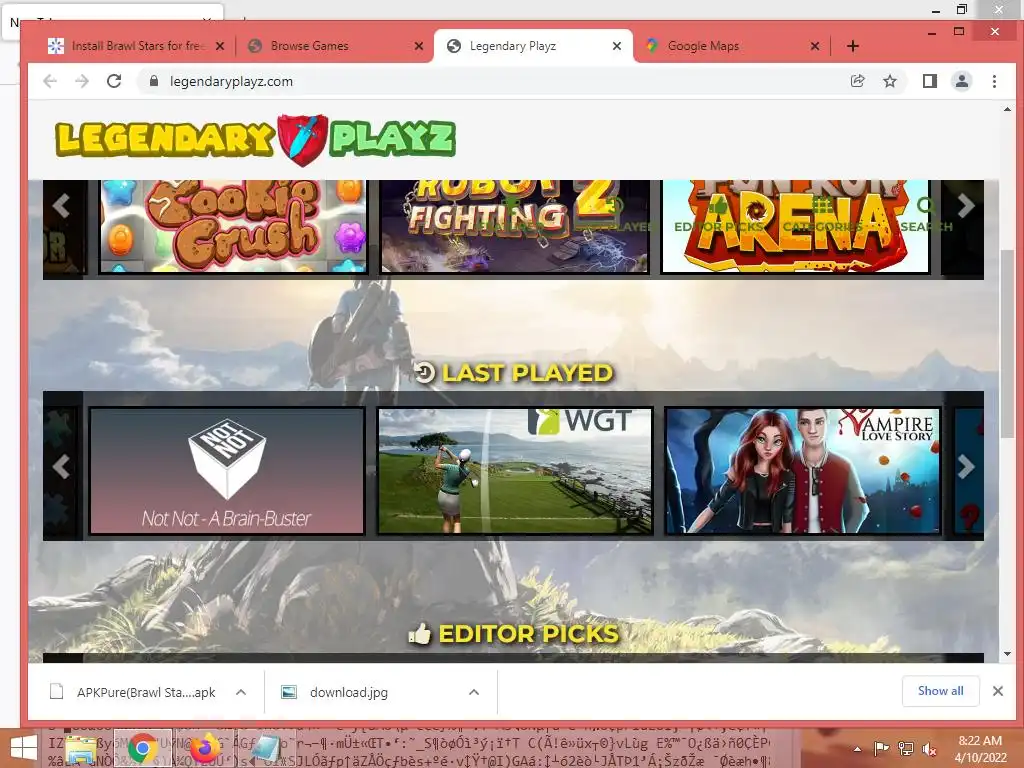Image resolution: width=1024 pixels, height=768 pixels.
Task: Launch Firefox from taskbar
Action: [205, 748]
